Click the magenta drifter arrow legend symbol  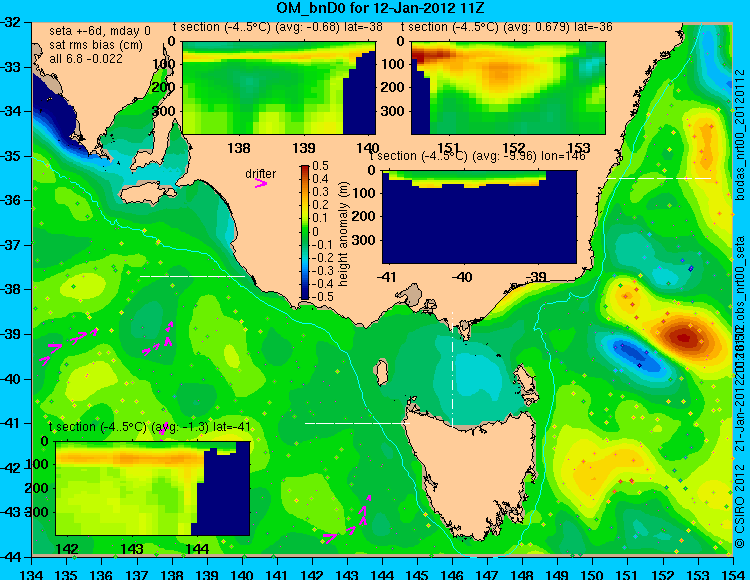tap(261, 184)
